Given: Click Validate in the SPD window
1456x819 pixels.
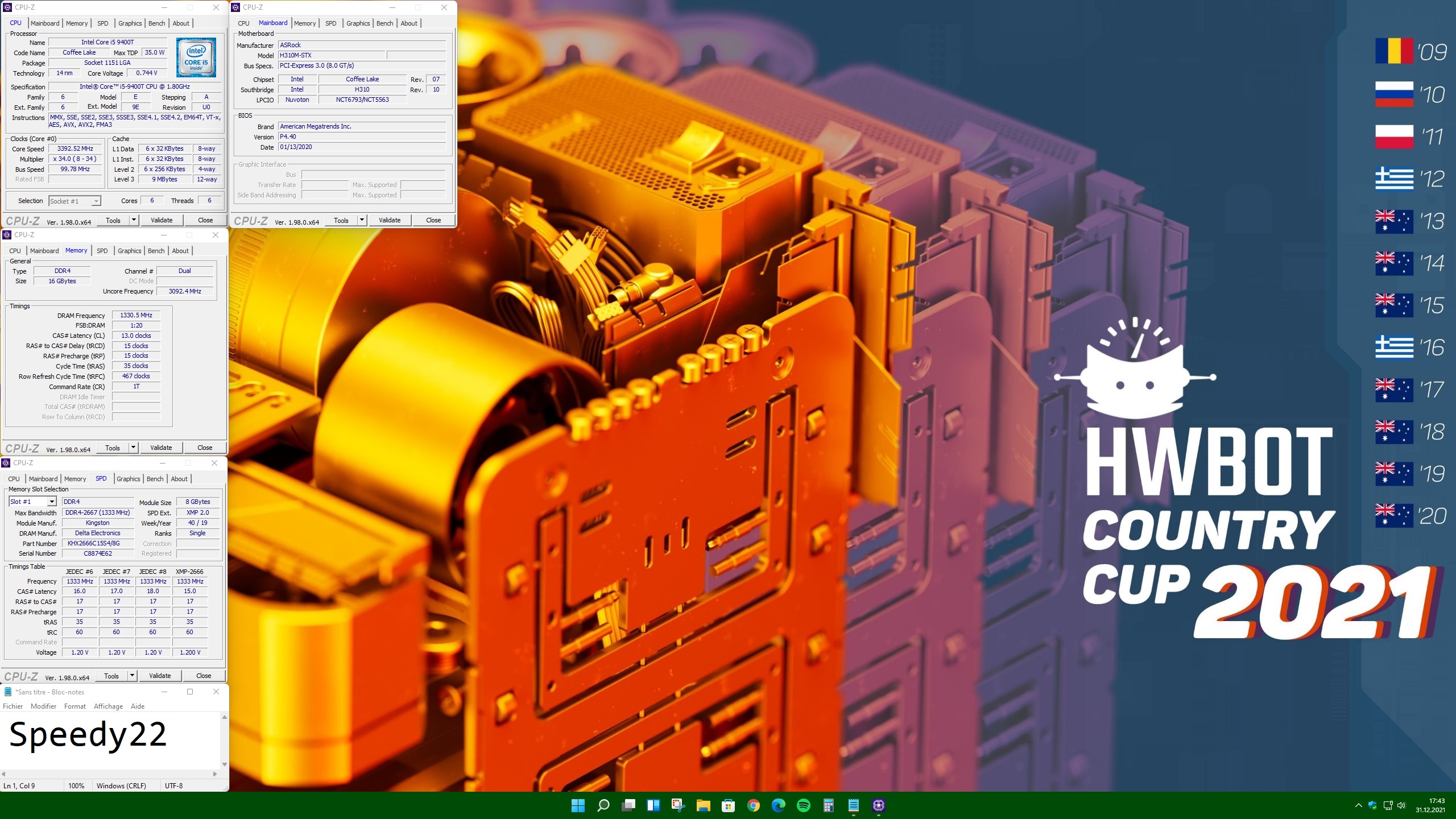Looking at the screenshot, I should 160,676.
